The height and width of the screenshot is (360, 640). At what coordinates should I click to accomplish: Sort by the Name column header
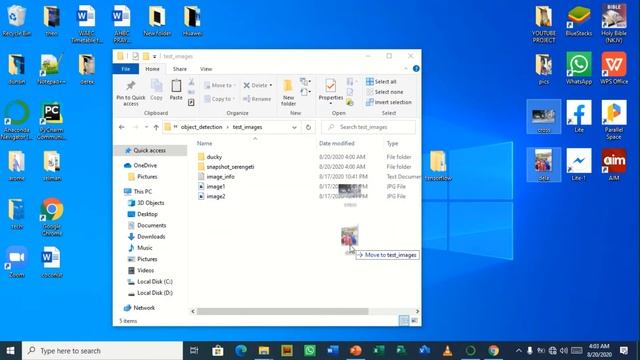[204, 143]
